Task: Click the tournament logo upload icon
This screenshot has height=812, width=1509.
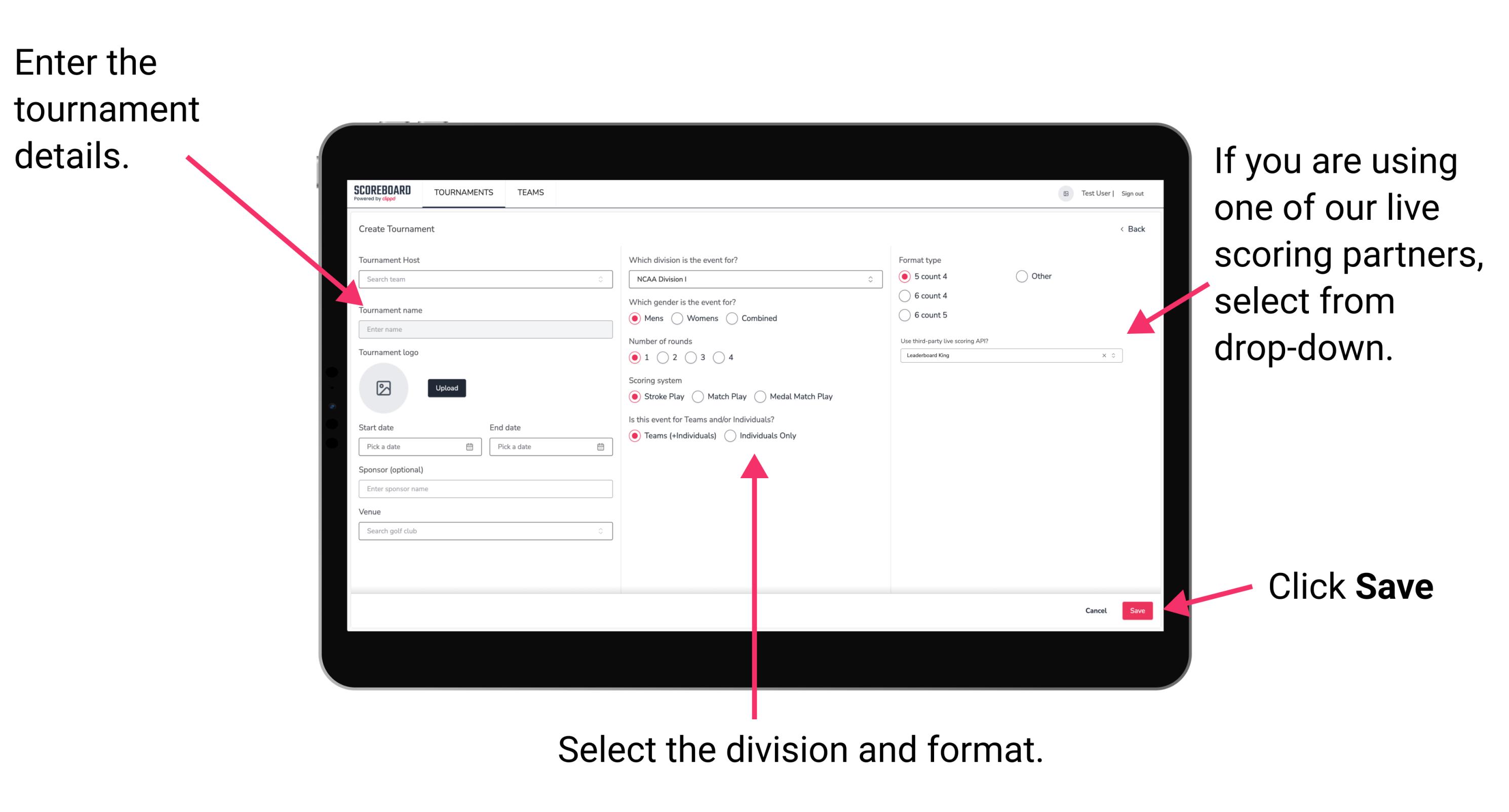Action: pyautogui.click(x=384, y=388)
